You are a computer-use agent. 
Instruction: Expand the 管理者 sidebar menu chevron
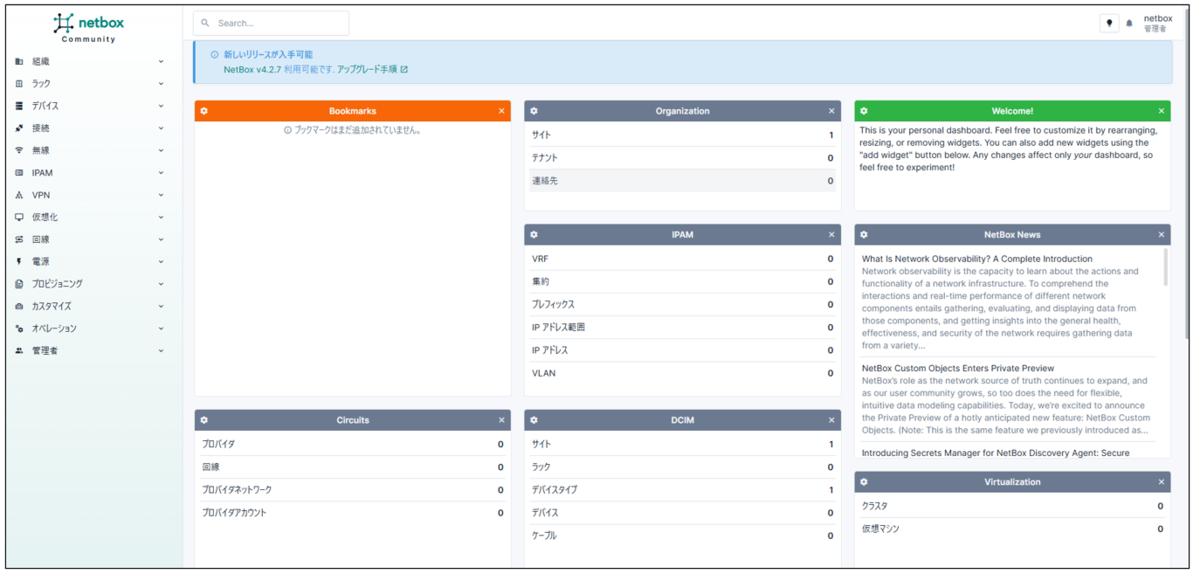coord(161,351)
